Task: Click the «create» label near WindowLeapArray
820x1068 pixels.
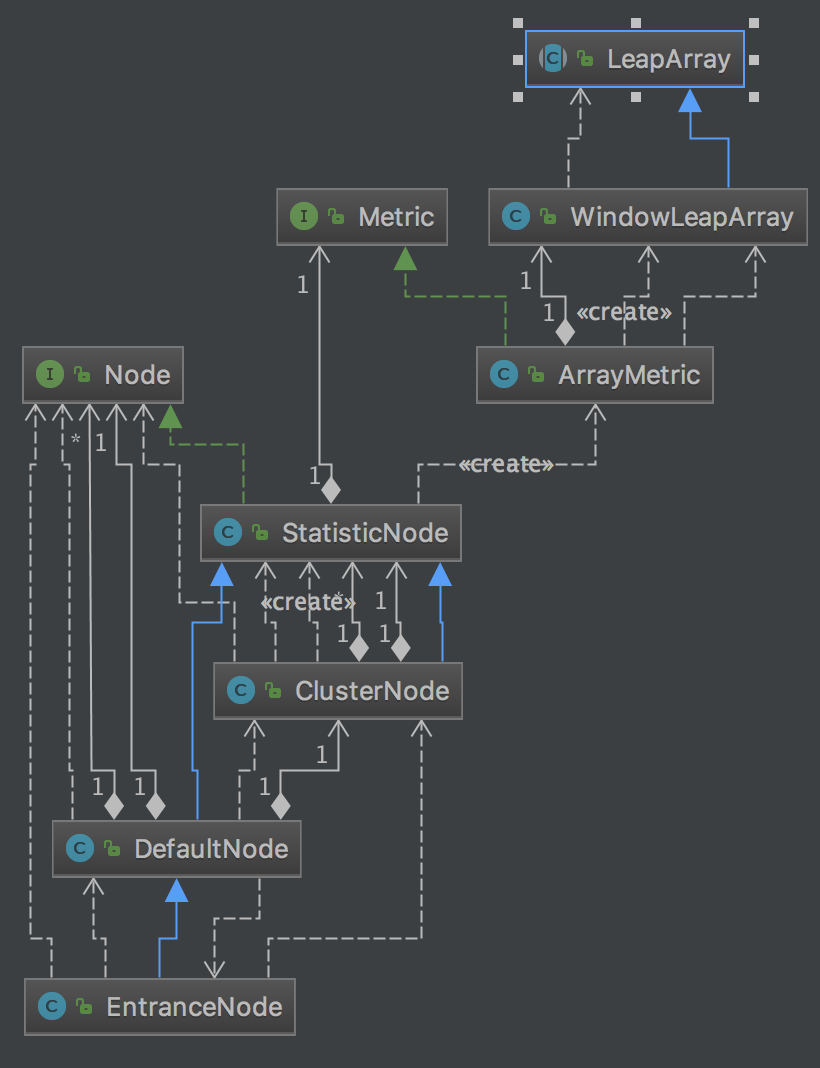Action: click(x=624, y=312)
